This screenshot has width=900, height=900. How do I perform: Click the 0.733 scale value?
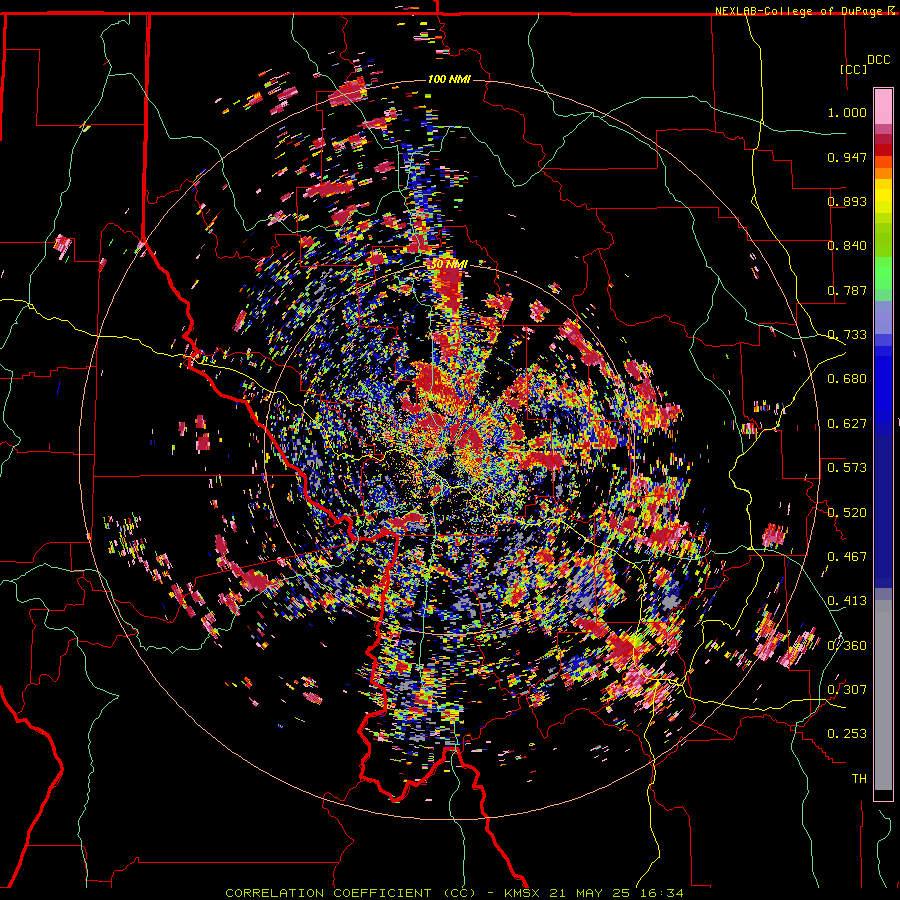click(x=847, y=335)
